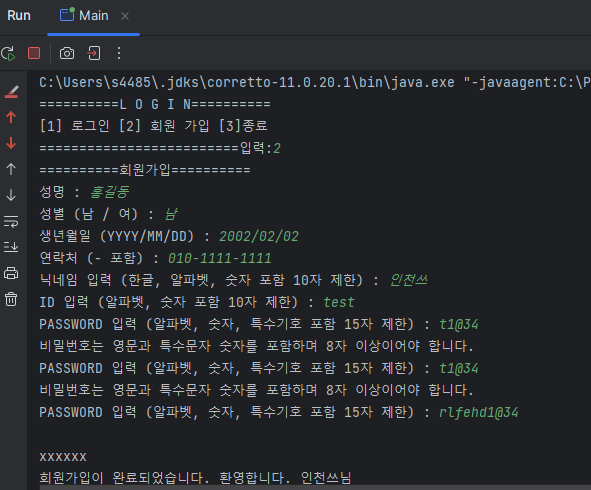Jump down the stack trace with red arrow
Viewport: 591px width, 490px height.
[x=11, y=143]
